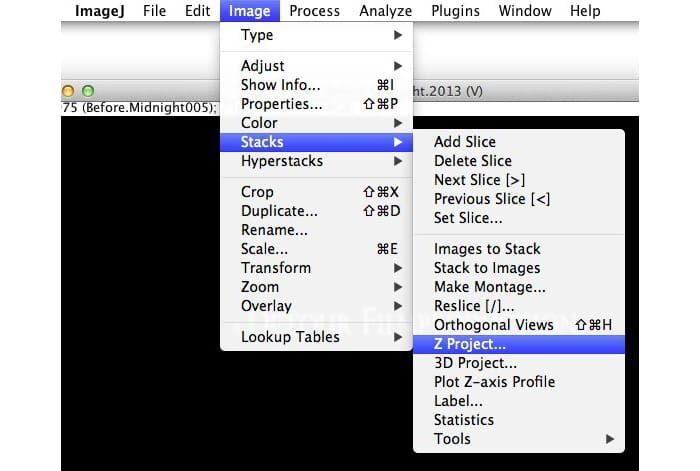Choose 3D Project... item
The height and width of the screenshot is (471, 700).
coord(519,363)
